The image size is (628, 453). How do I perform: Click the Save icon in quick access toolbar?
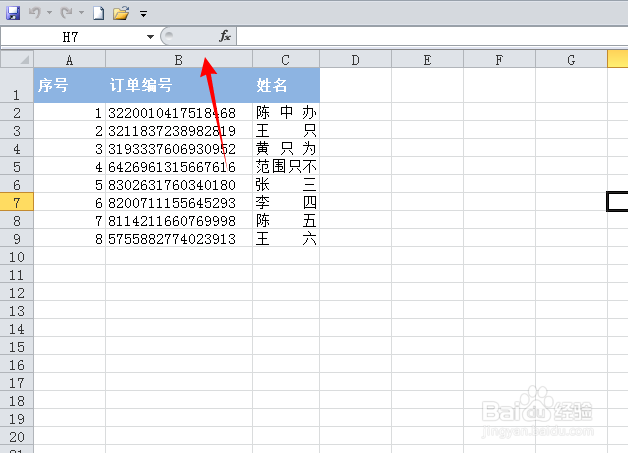pyautogui.click(x=13, y=13)
